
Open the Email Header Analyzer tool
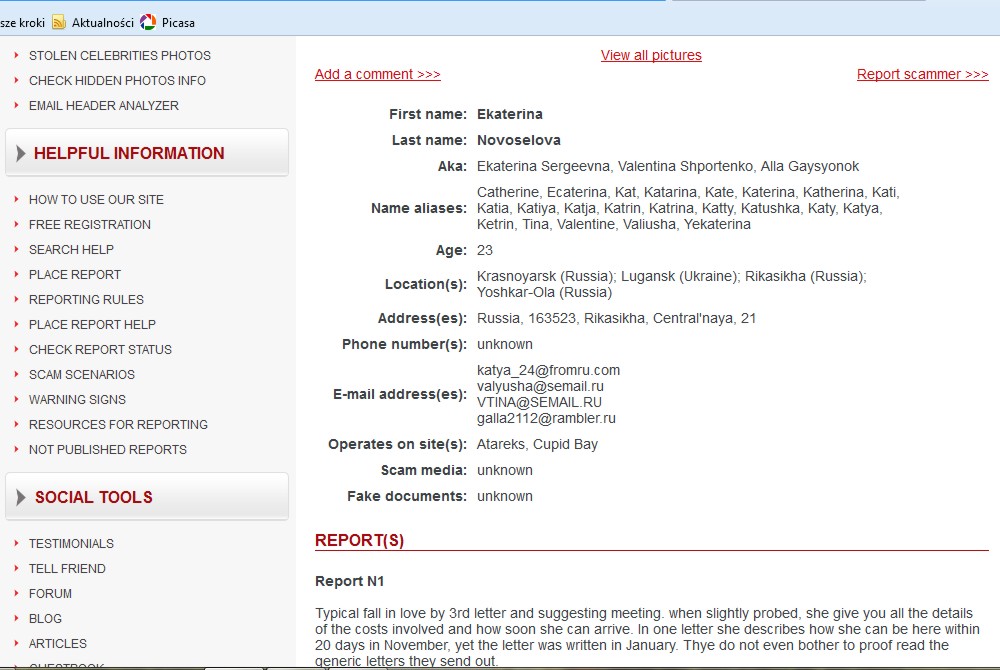(104, 106)
